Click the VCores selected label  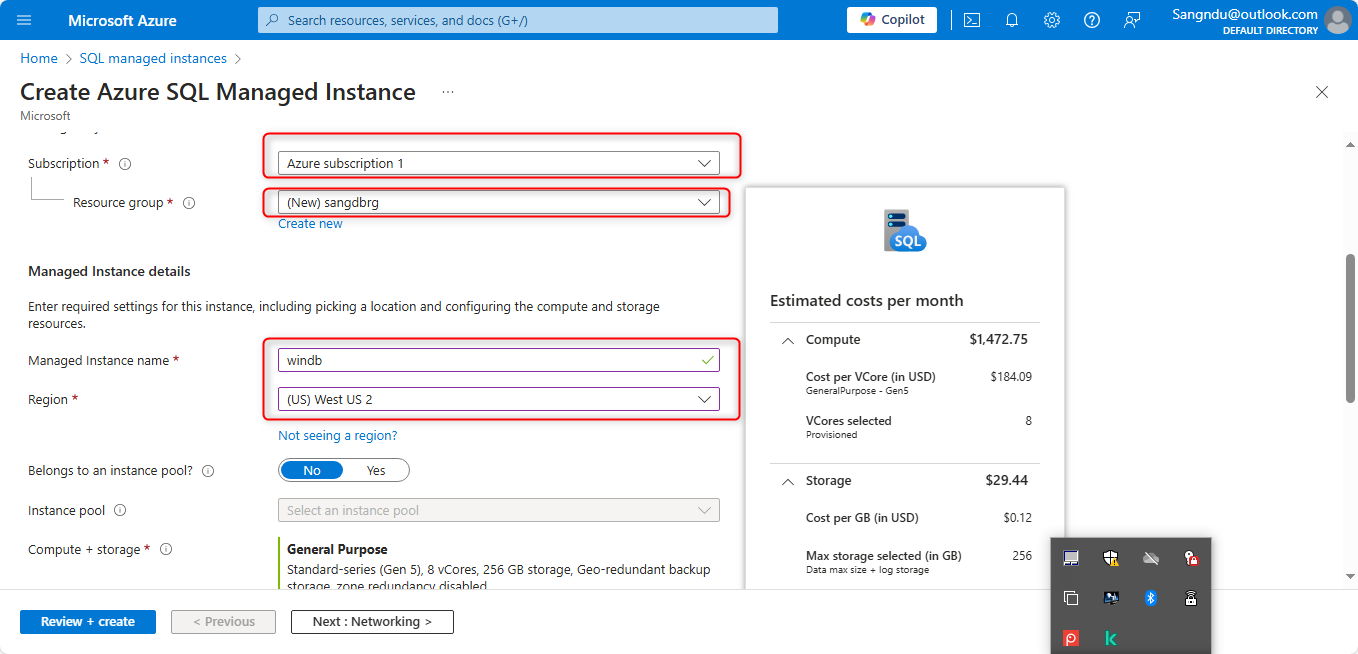pos(848,421)
